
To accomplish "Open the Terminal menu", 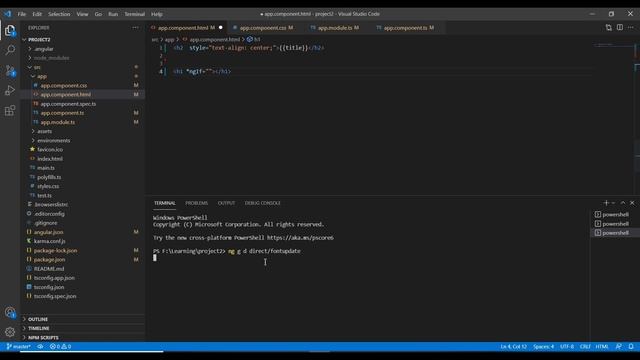I will click(135, 14).
